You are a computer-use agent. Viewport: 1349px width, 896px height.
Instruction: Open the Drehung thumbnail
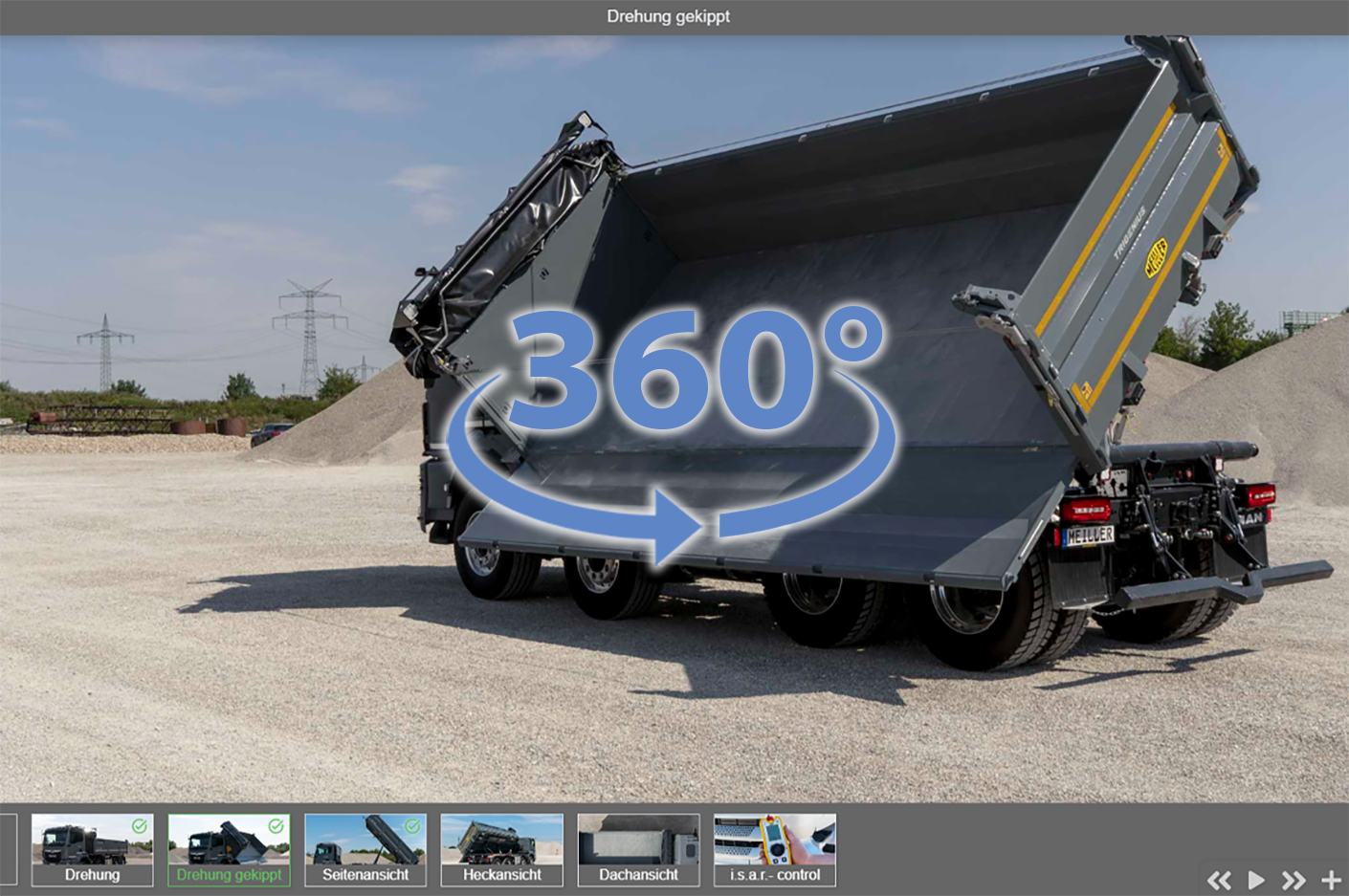[x=92, y=850]
